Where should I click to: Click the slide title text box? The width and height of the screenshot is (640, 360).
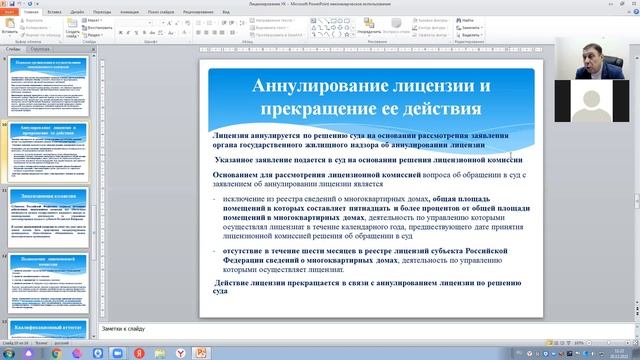(x=371, y=97)
